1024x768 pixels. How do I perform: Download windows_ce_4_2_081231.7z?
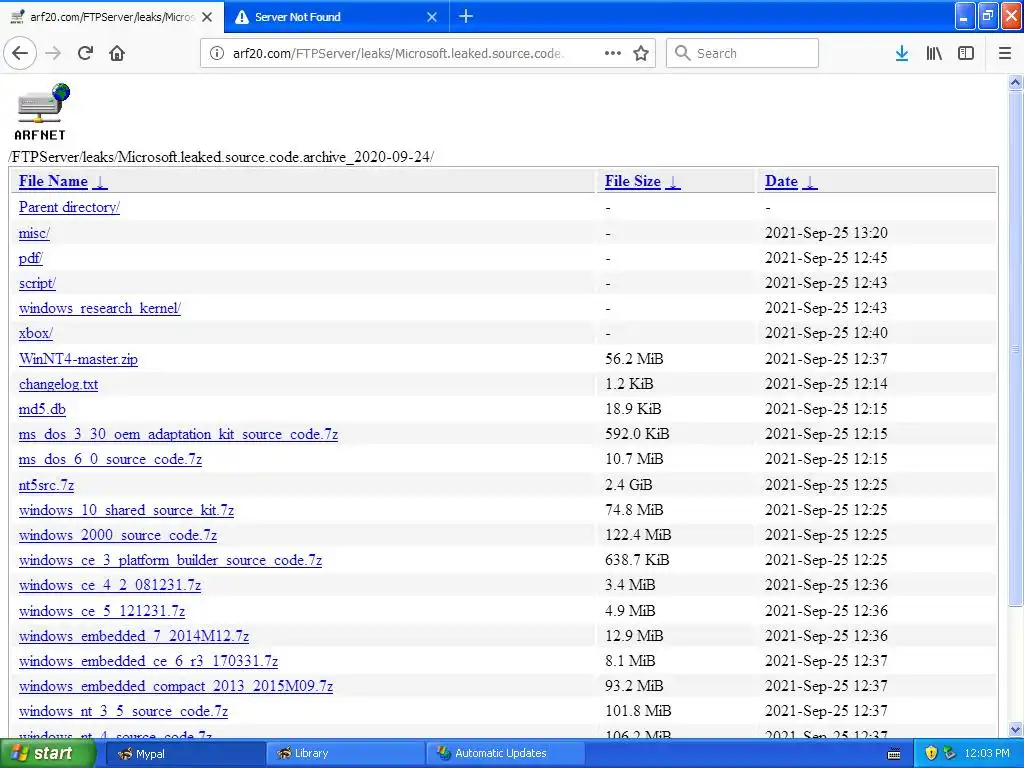[x=110, y=585]
